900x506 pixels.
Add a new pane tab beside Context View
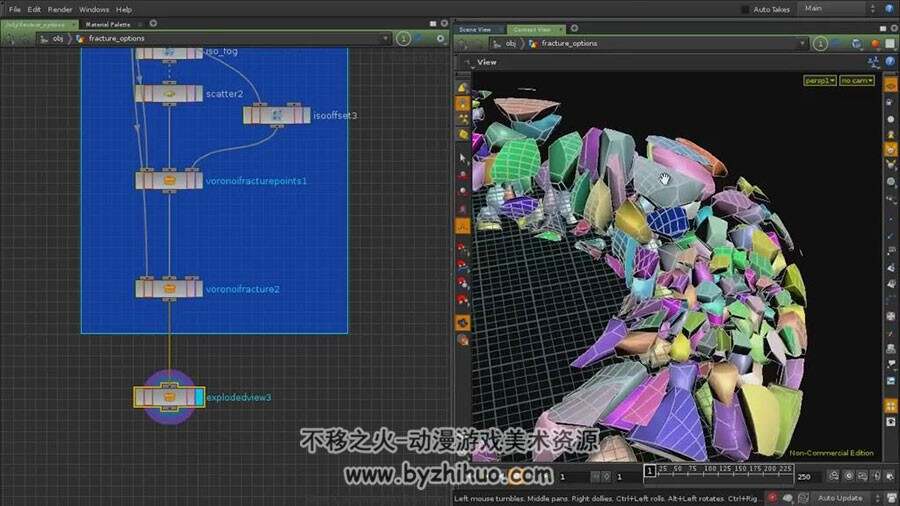tap(574, 28)
